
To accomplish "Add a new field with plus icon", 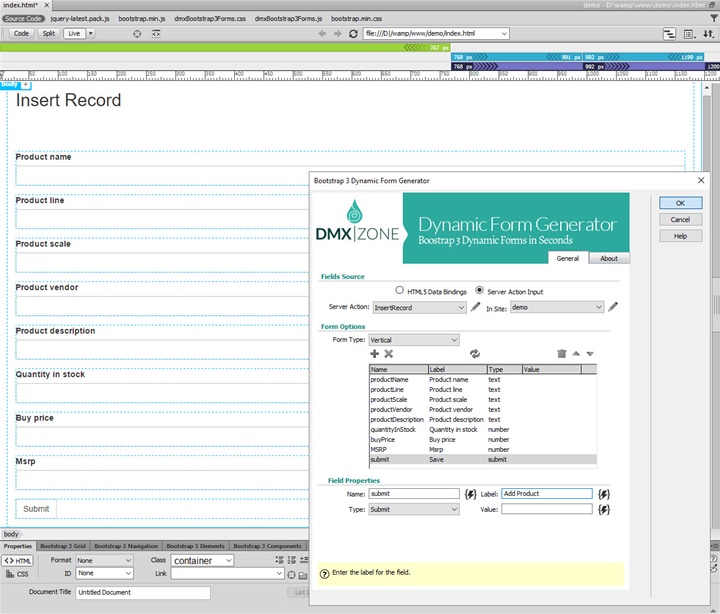I will tap(374, 353).
